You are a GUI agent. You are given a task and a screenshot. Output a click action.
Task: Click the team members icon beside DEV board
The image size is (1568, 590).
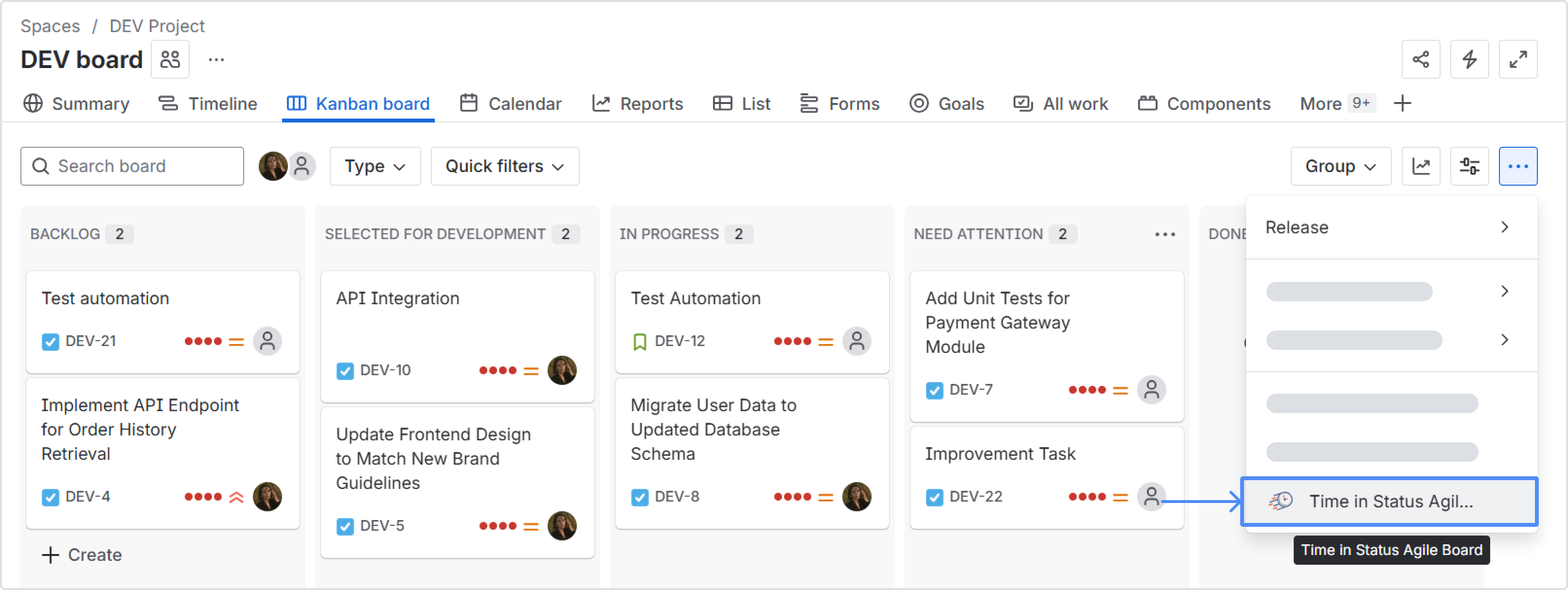[170, 60]
